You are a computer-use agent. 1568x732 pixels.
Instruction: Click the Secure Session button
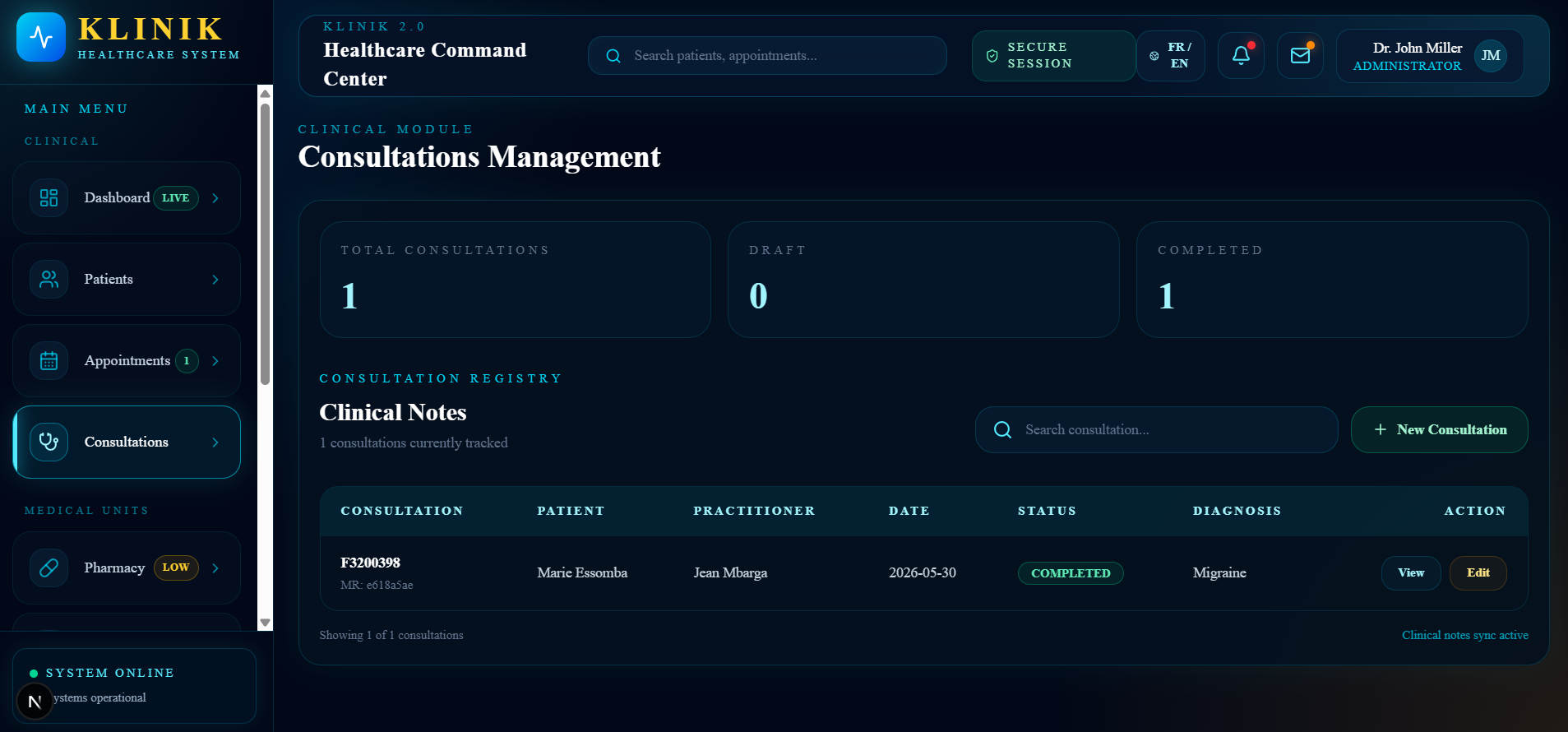[1053, 56]
